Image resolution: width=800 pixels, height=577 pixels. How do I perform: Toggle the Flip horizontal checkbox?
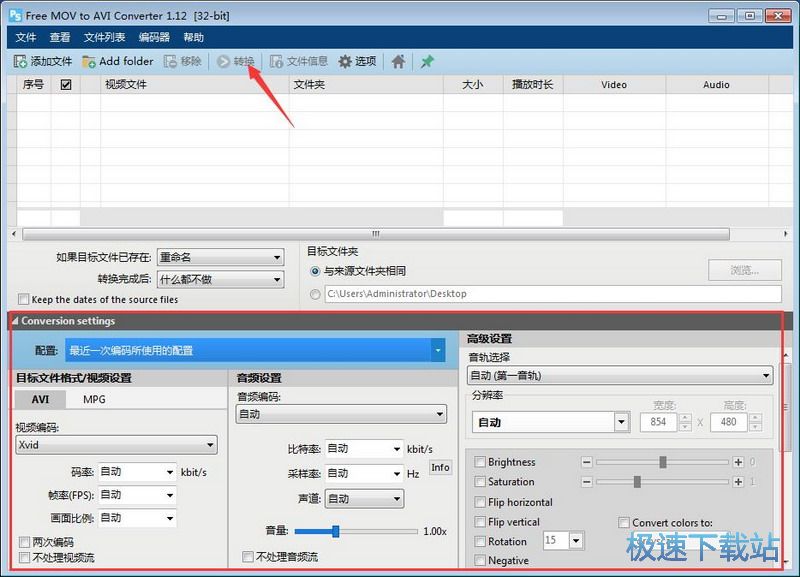coord(479,502)
